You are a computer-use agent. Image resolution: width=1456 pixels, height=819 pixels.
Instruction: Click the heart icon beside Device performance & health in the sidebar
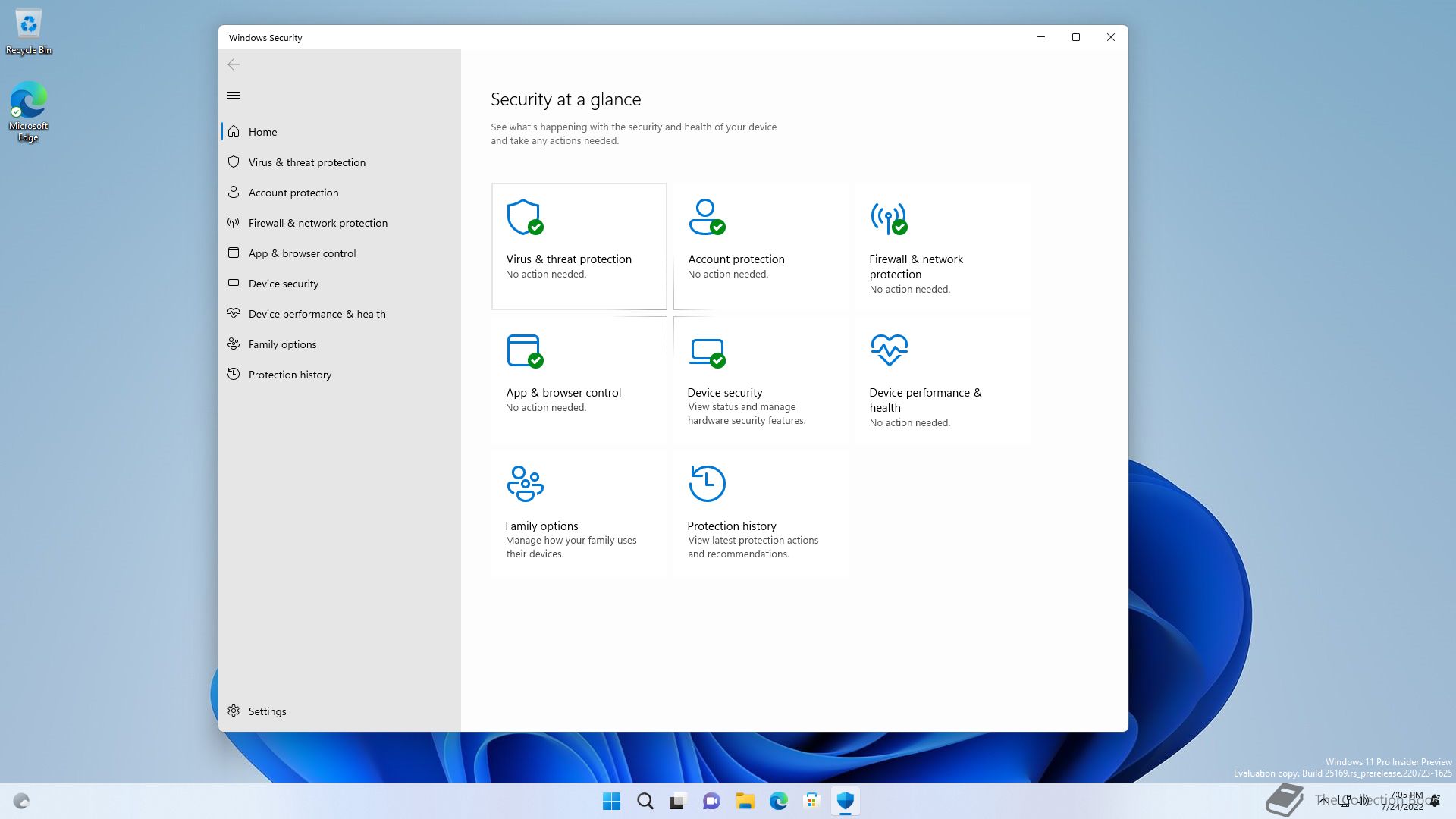[x=234, y=313]
